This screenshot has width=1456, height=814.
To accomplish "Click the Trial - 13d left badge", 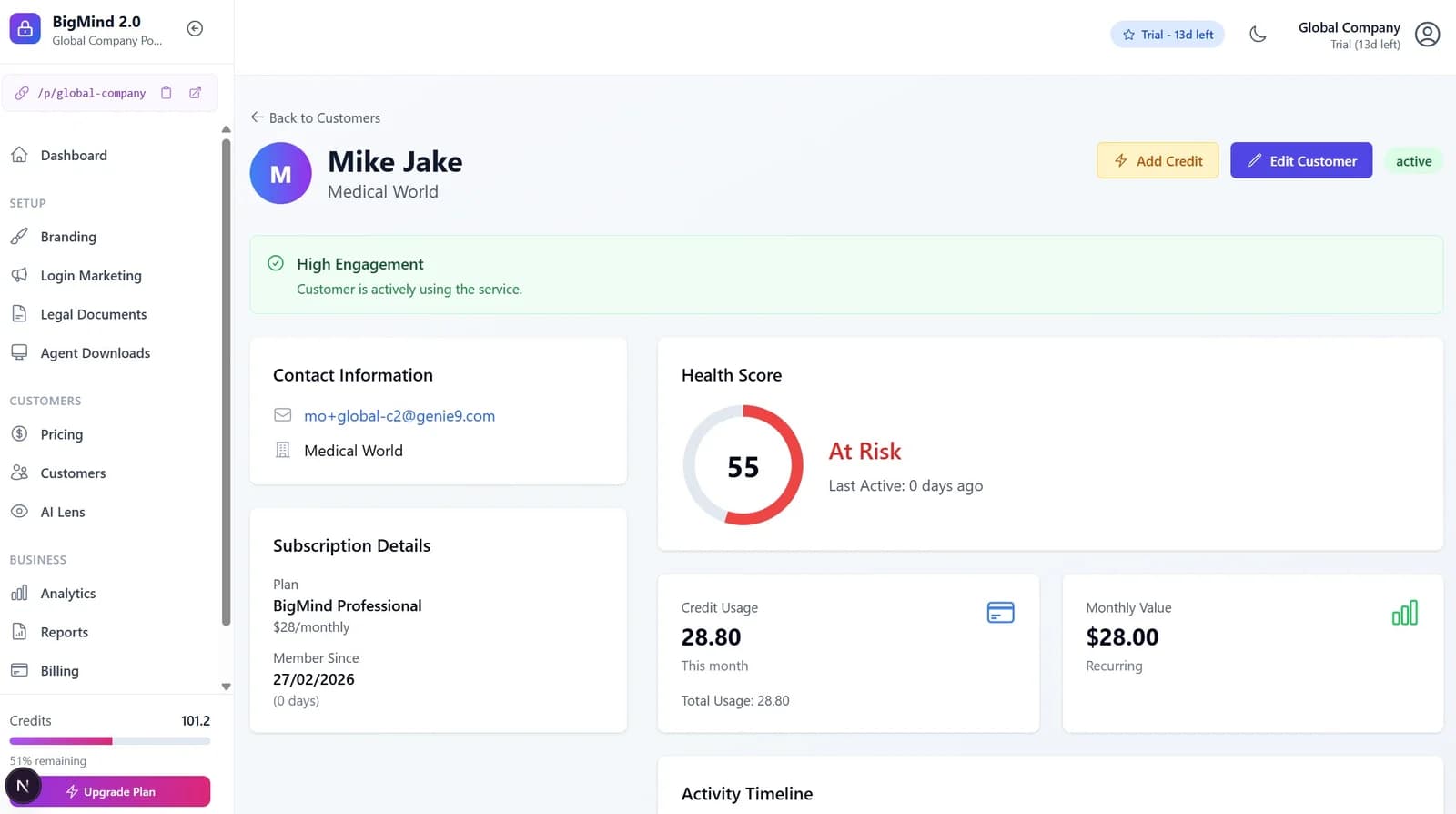I will point(1168,35).
